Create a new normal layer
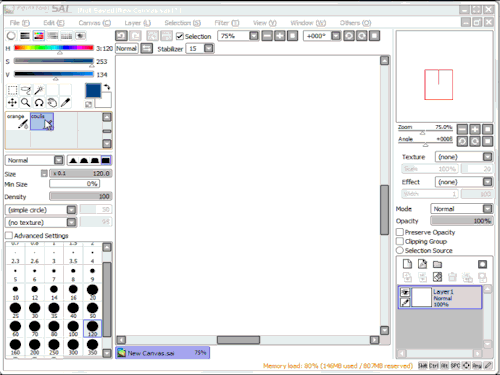The height and width of the screenshot is (375, 500). pos(407,264)
